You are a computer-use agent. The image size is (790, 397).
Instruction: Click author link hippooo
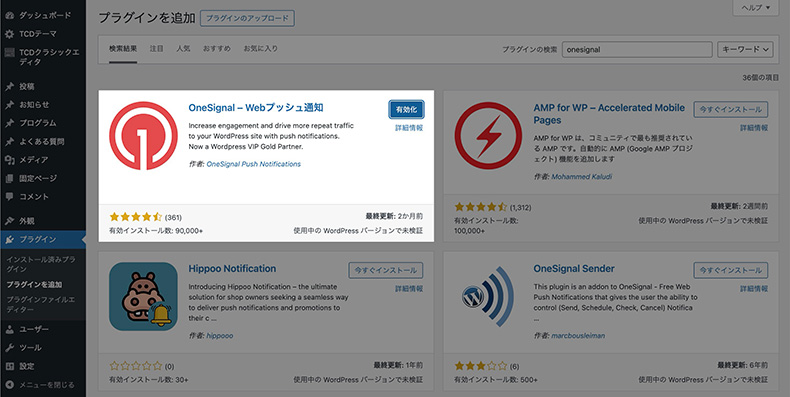click(x=220, y=336)
